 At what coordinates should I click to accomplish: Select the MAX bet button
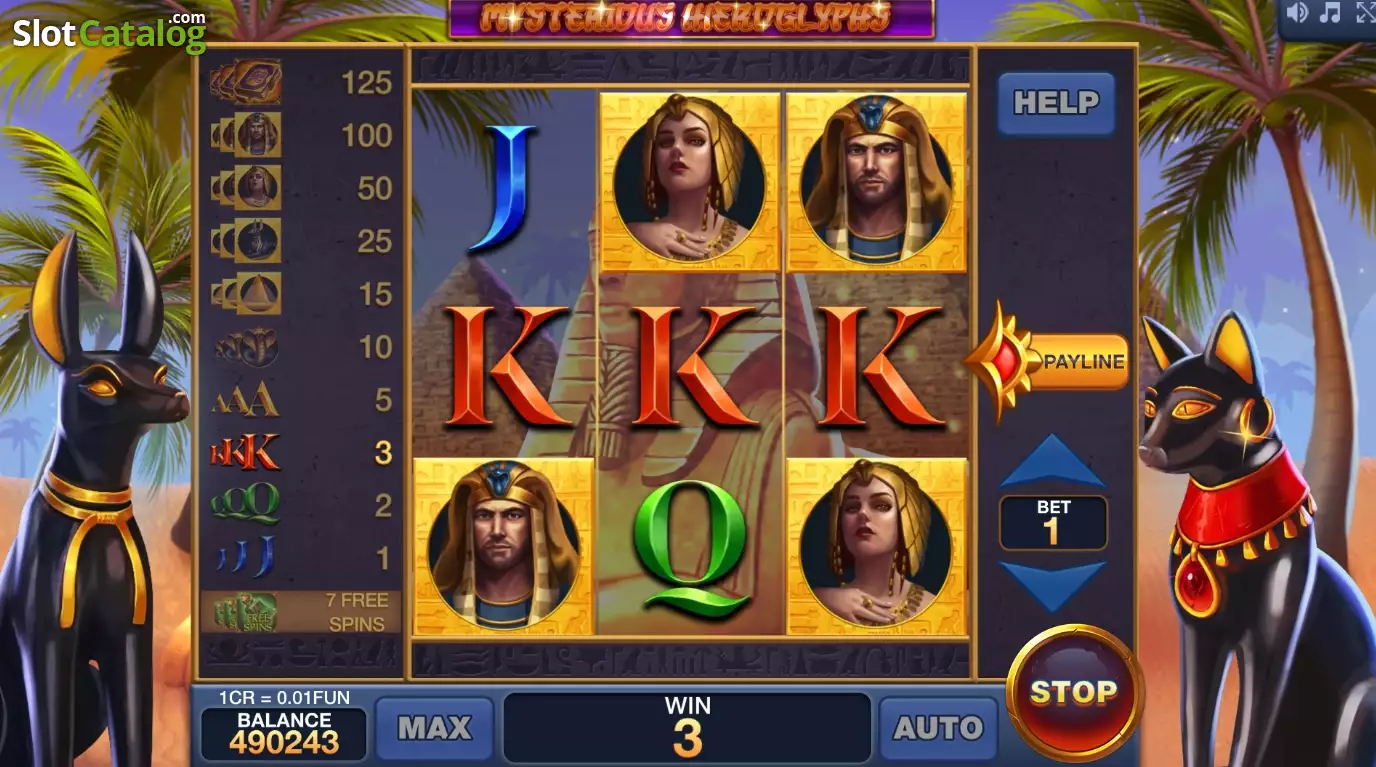pyautogui.click(x=435, y=728)
